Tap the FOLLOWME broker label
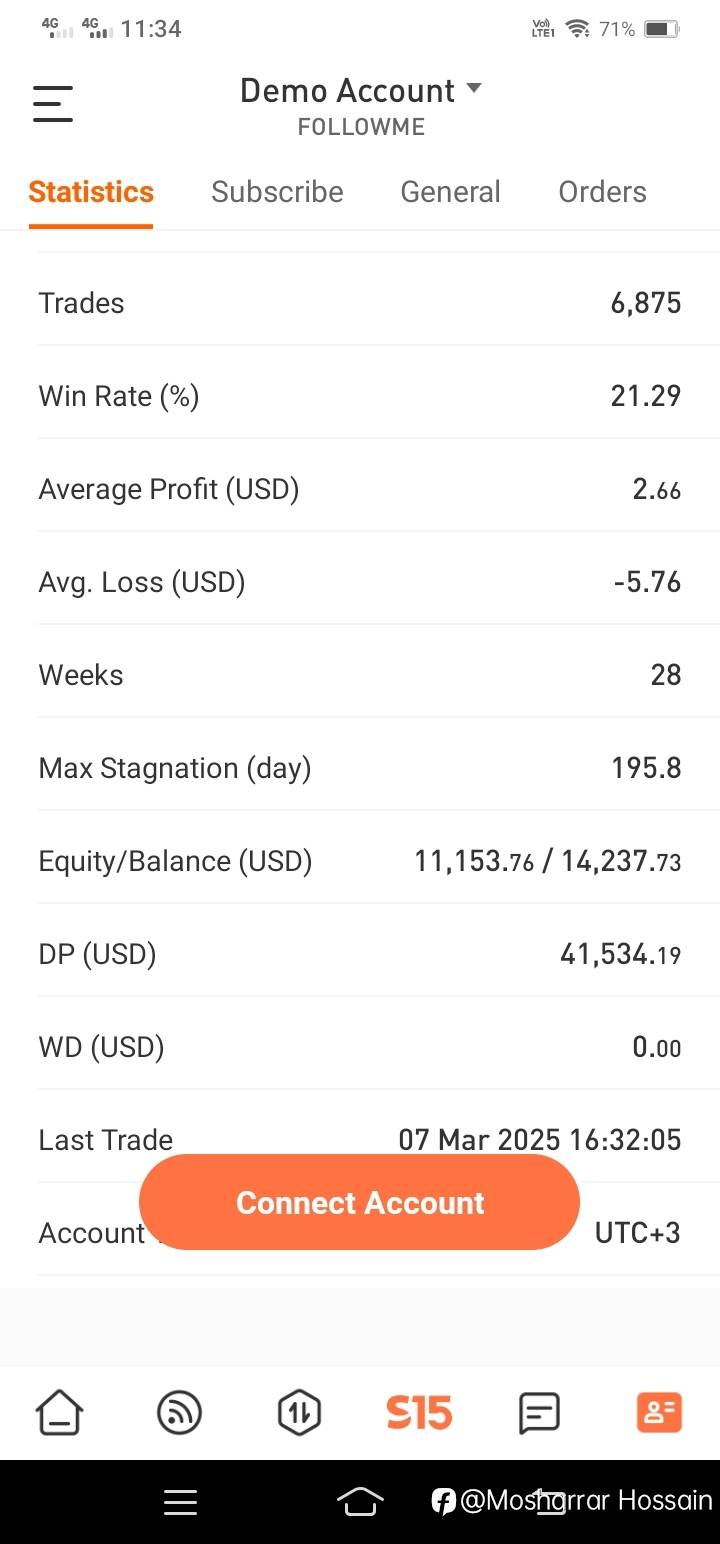Viewport: 720px width, 1544px height. click(x=361, y=127)
